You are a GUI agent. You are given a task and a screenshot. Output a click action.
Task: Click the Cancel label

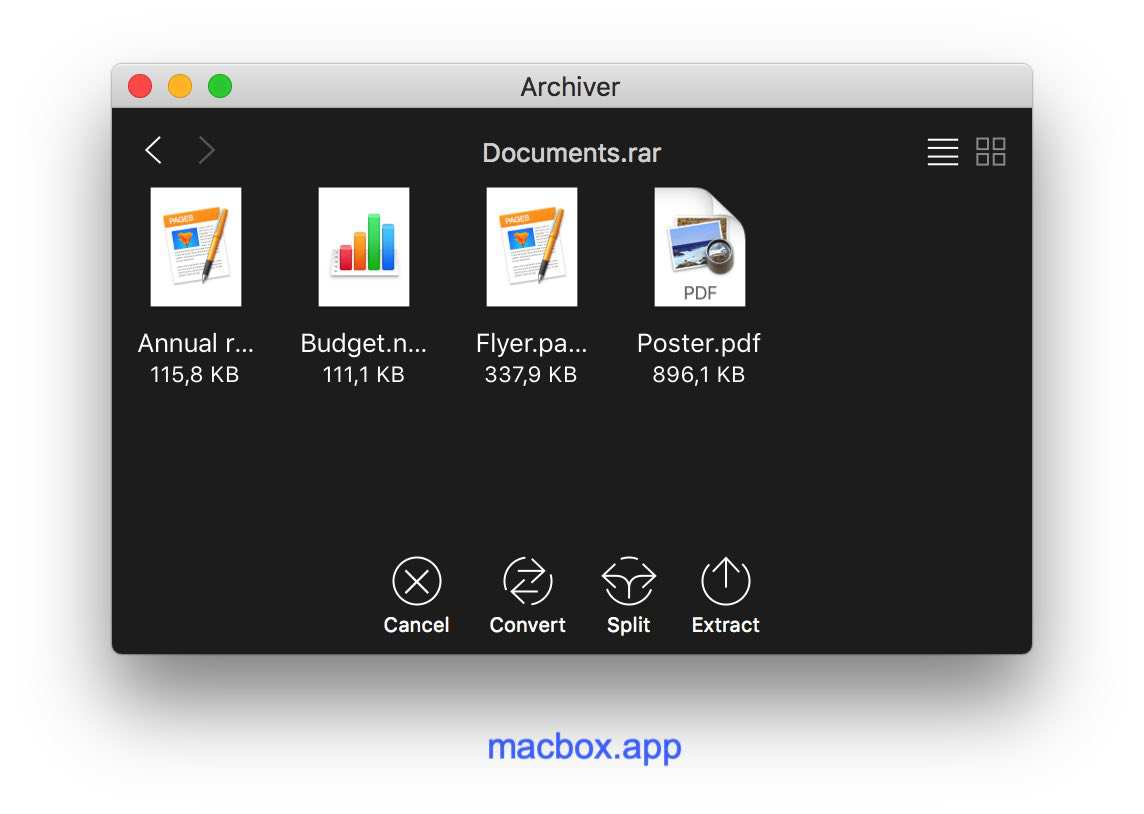click(x=417, y=625)
